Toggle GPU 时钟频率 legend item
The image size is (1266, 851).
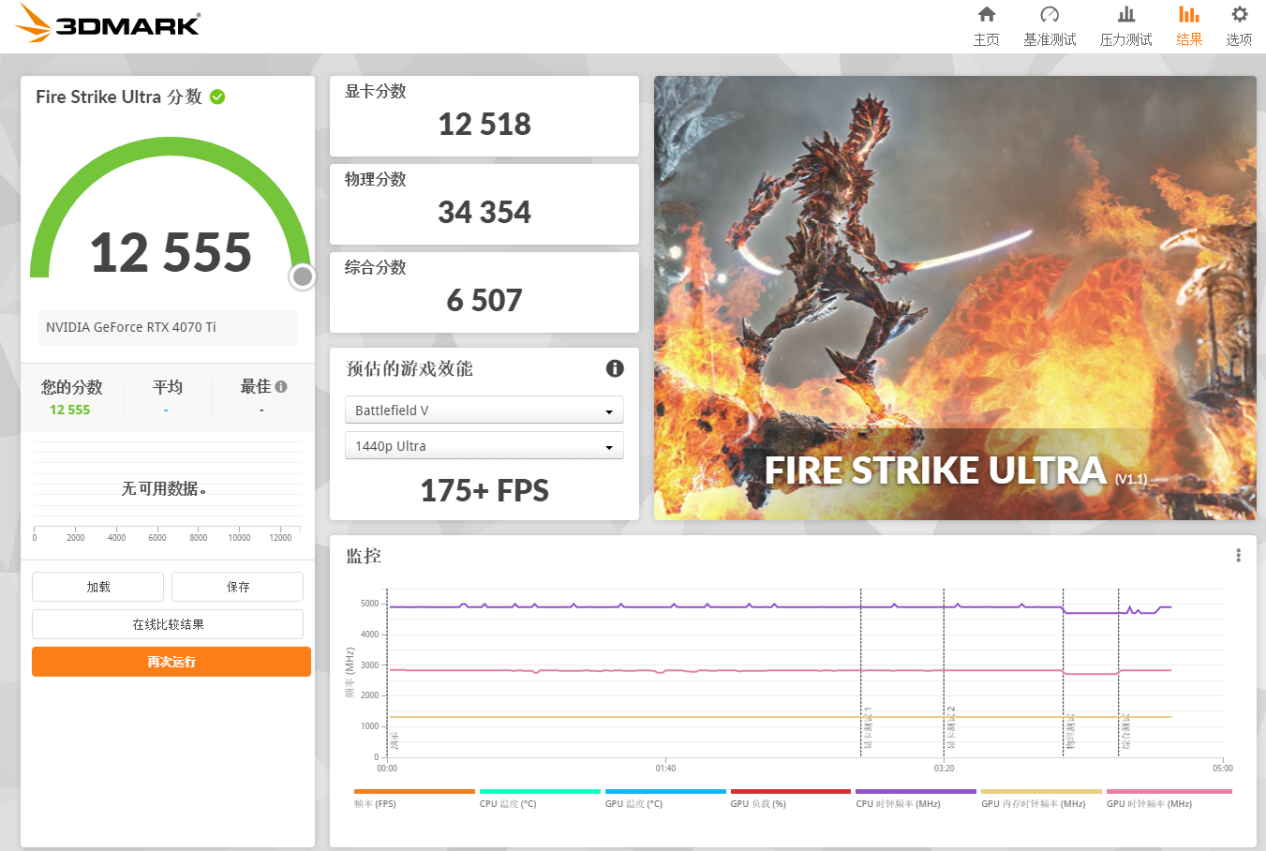tap(1169, 798)
